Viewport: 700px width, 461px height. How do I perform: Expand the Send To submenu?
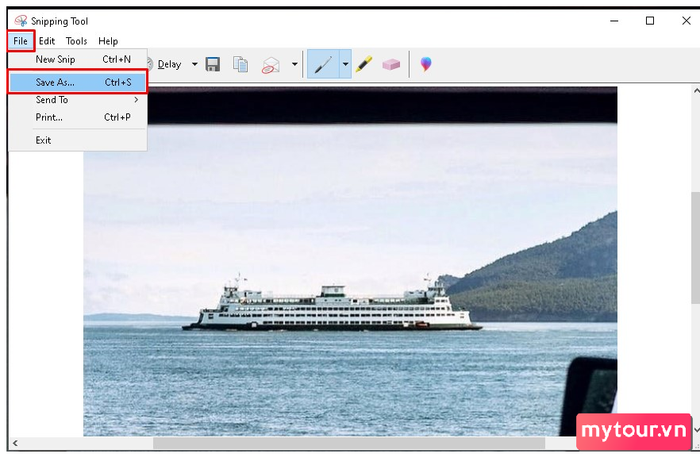[x=78, y=100]
